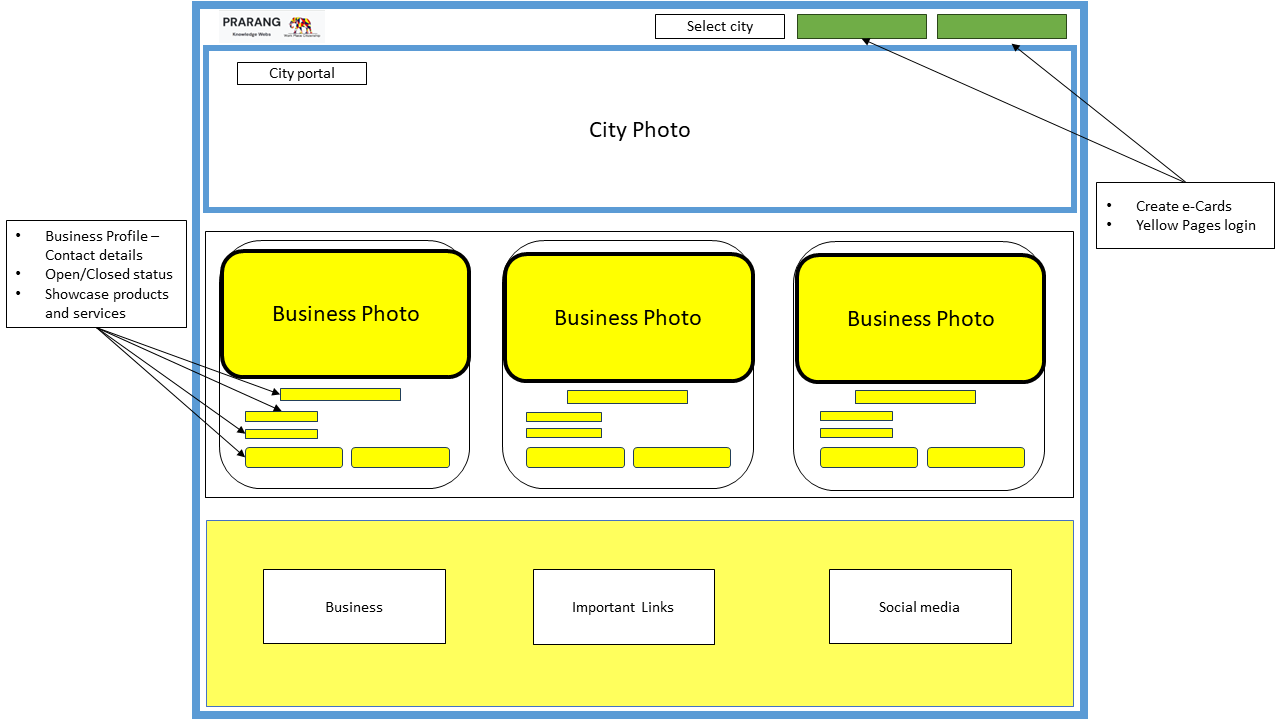Screen dimensions: 1280x720
Task: Click the right green Yellow Pages login icon
Action: click(1000, 26)
